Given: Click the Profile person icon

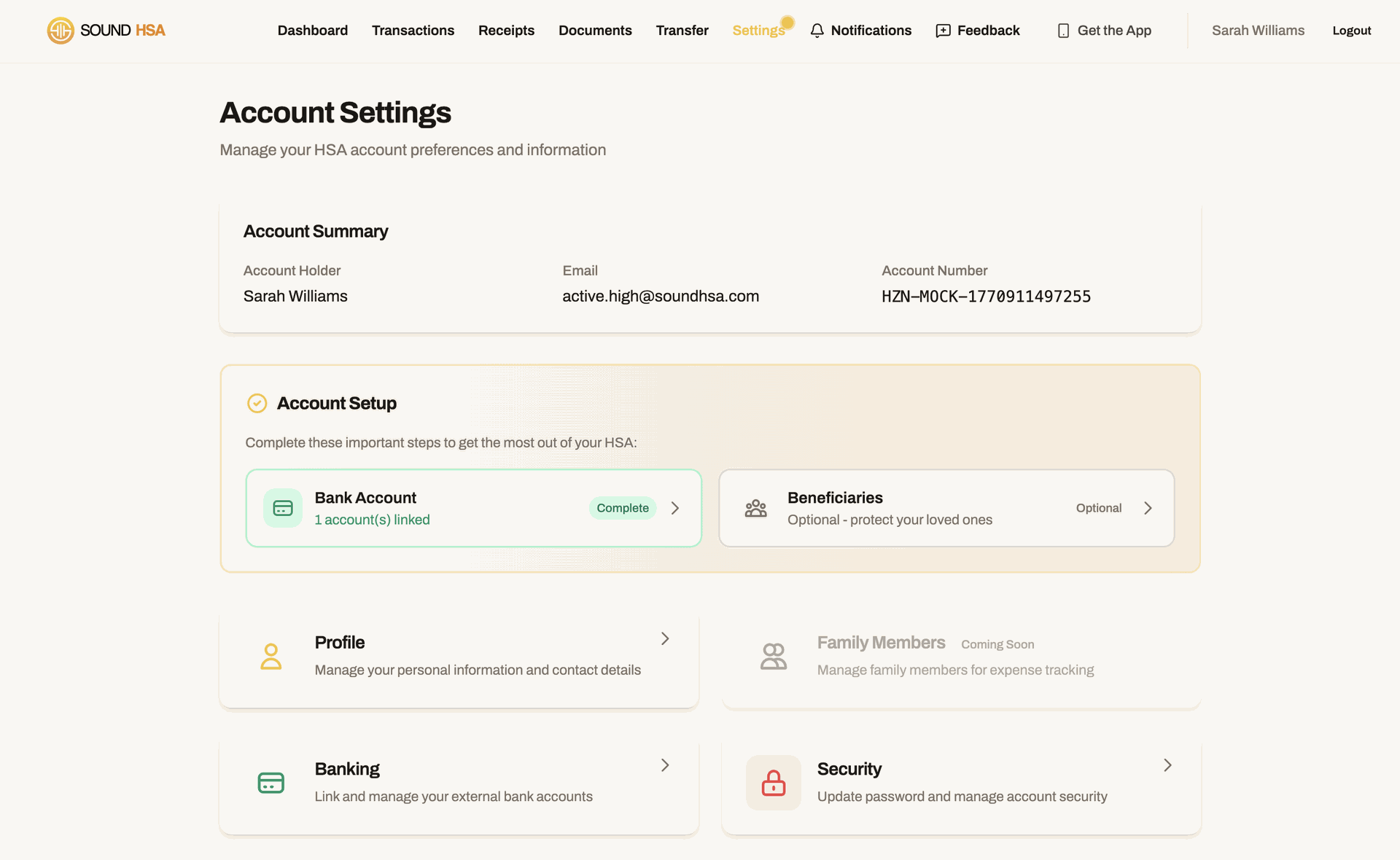Looking at the screenshot, I should 271,656.
